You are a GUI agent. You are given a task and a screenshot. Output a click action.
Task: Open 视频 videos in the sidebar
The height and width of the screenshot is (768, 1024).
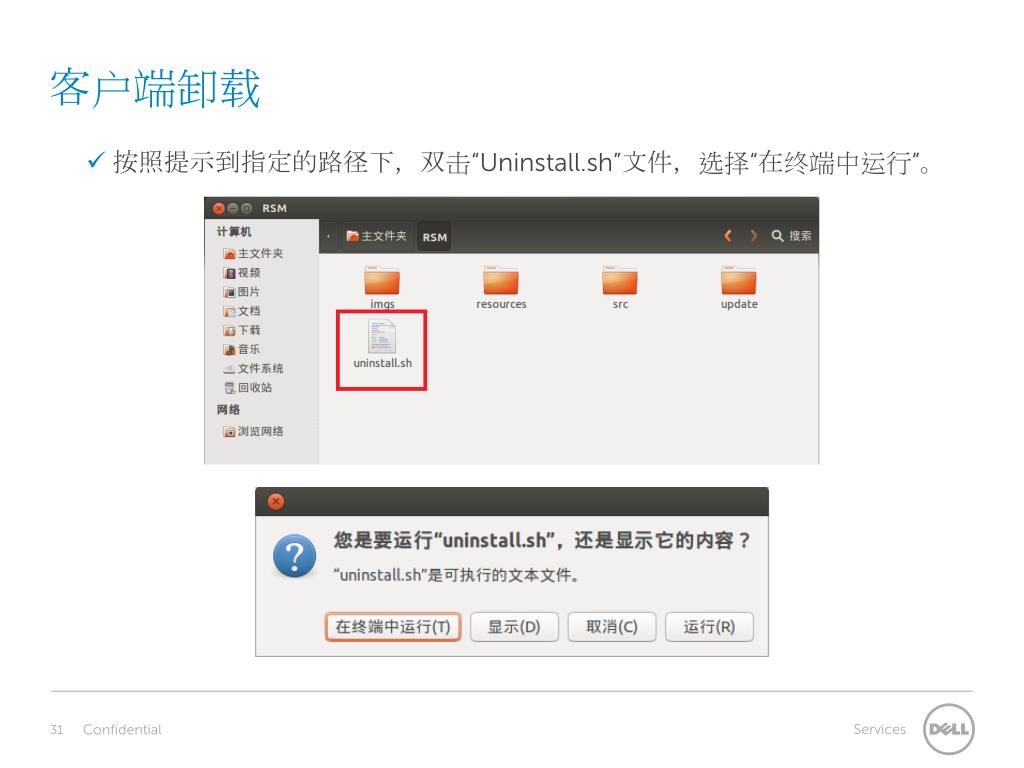242,272
